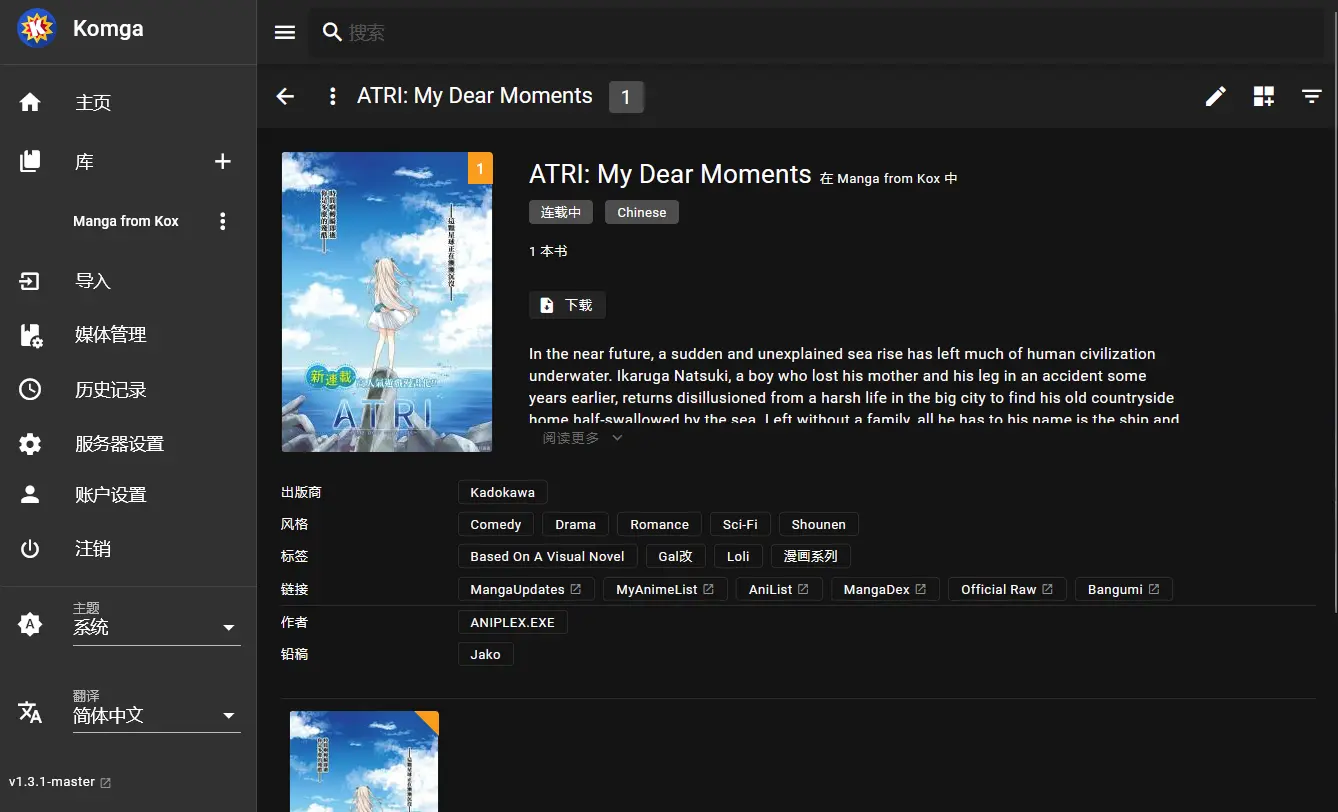
Task: Click the search magnifier icon
Action: tap(332, 33)
